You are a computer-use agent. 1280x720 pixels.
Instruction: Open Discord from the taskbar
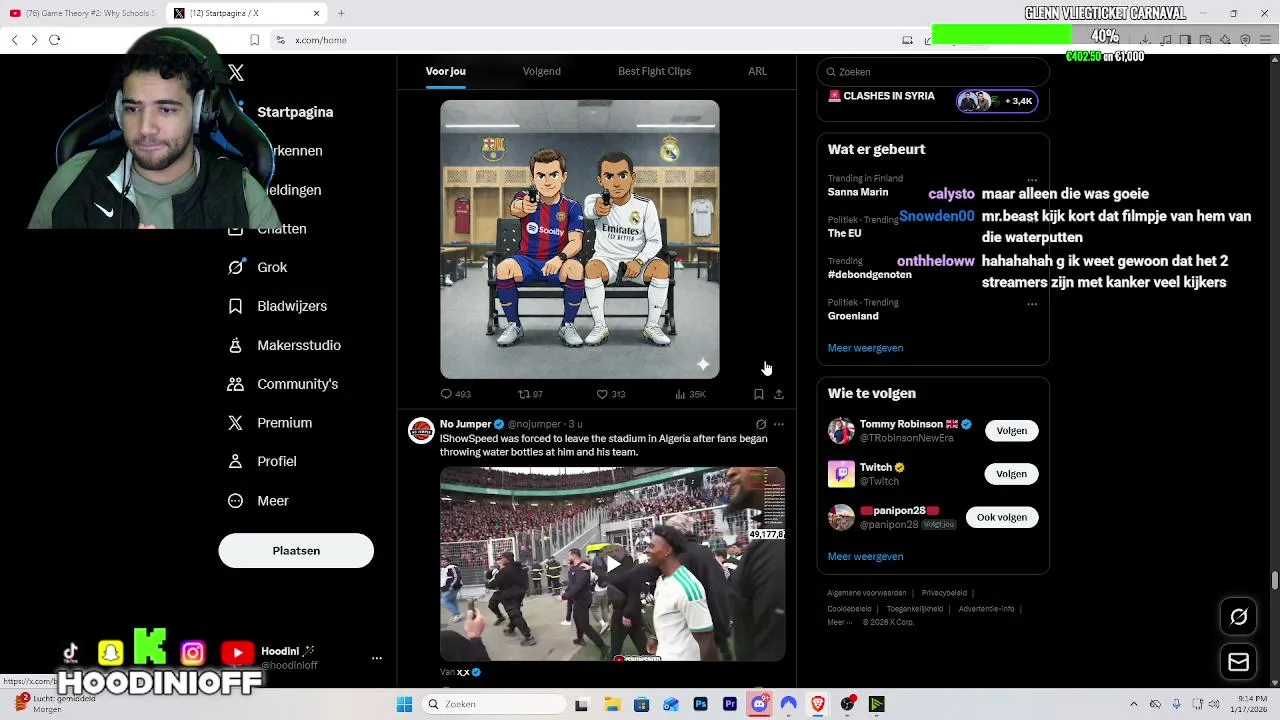tap(759, 704)
